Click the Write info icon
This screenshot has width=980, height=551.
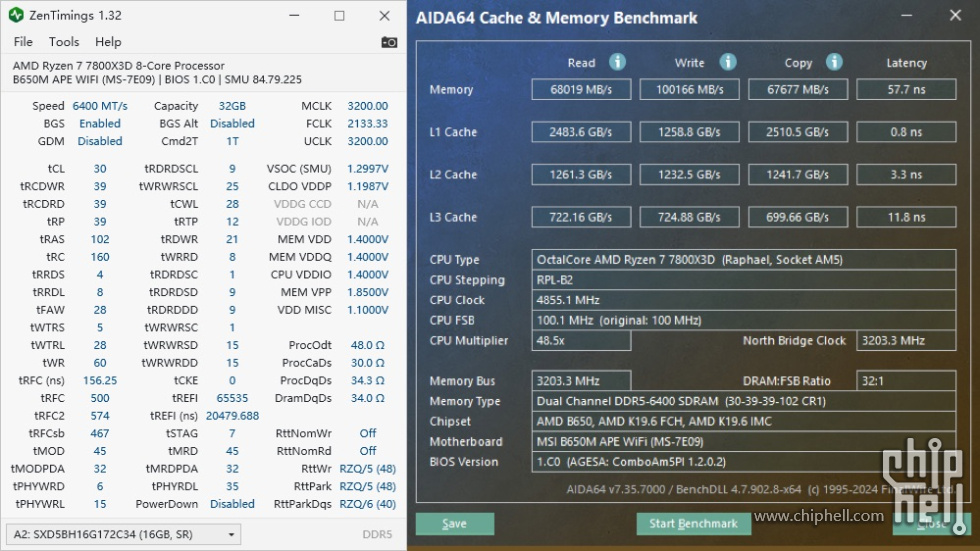click(728, 62)
